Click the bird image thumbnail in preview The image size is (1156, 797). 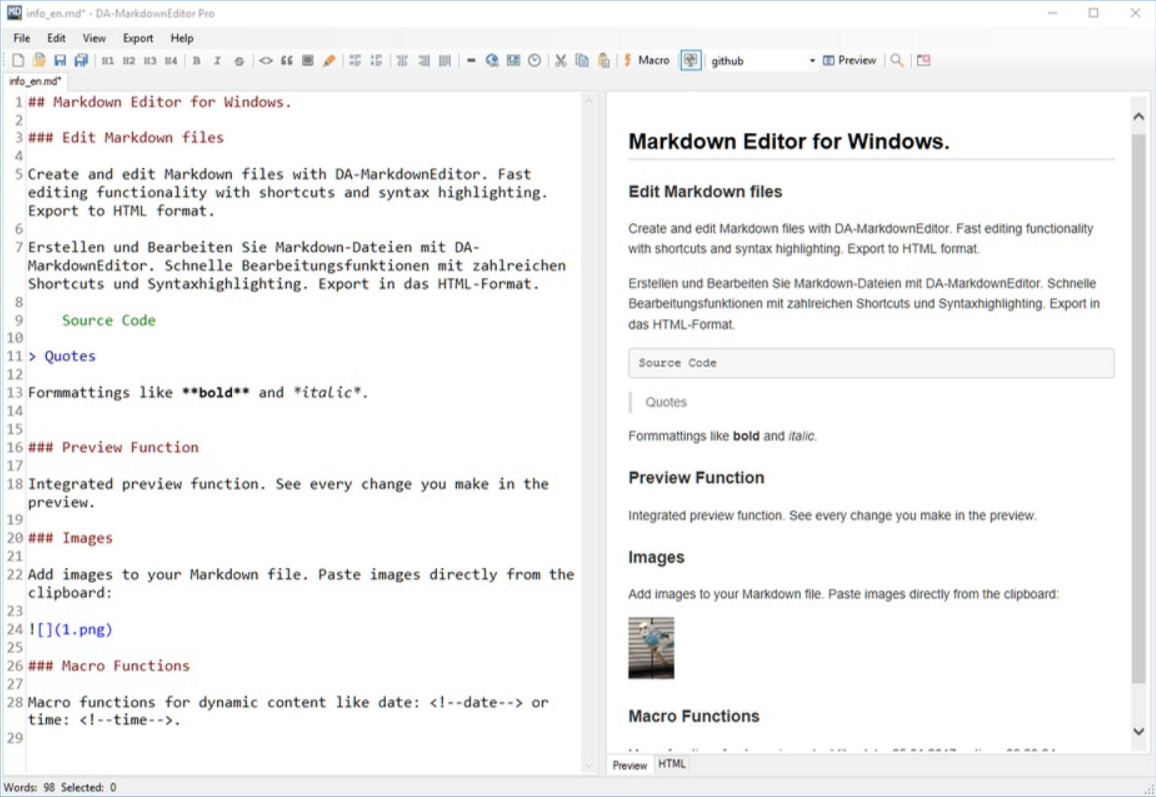pos(651,647)
